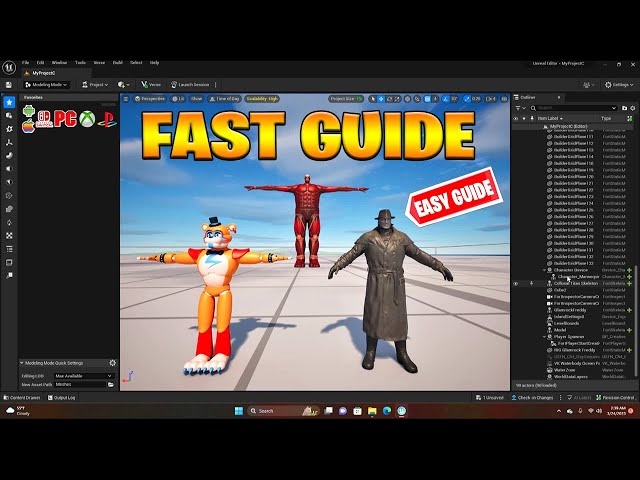Click the Show viewport button
Viewport: 640px width, 480px height.
tap(197, 99)
